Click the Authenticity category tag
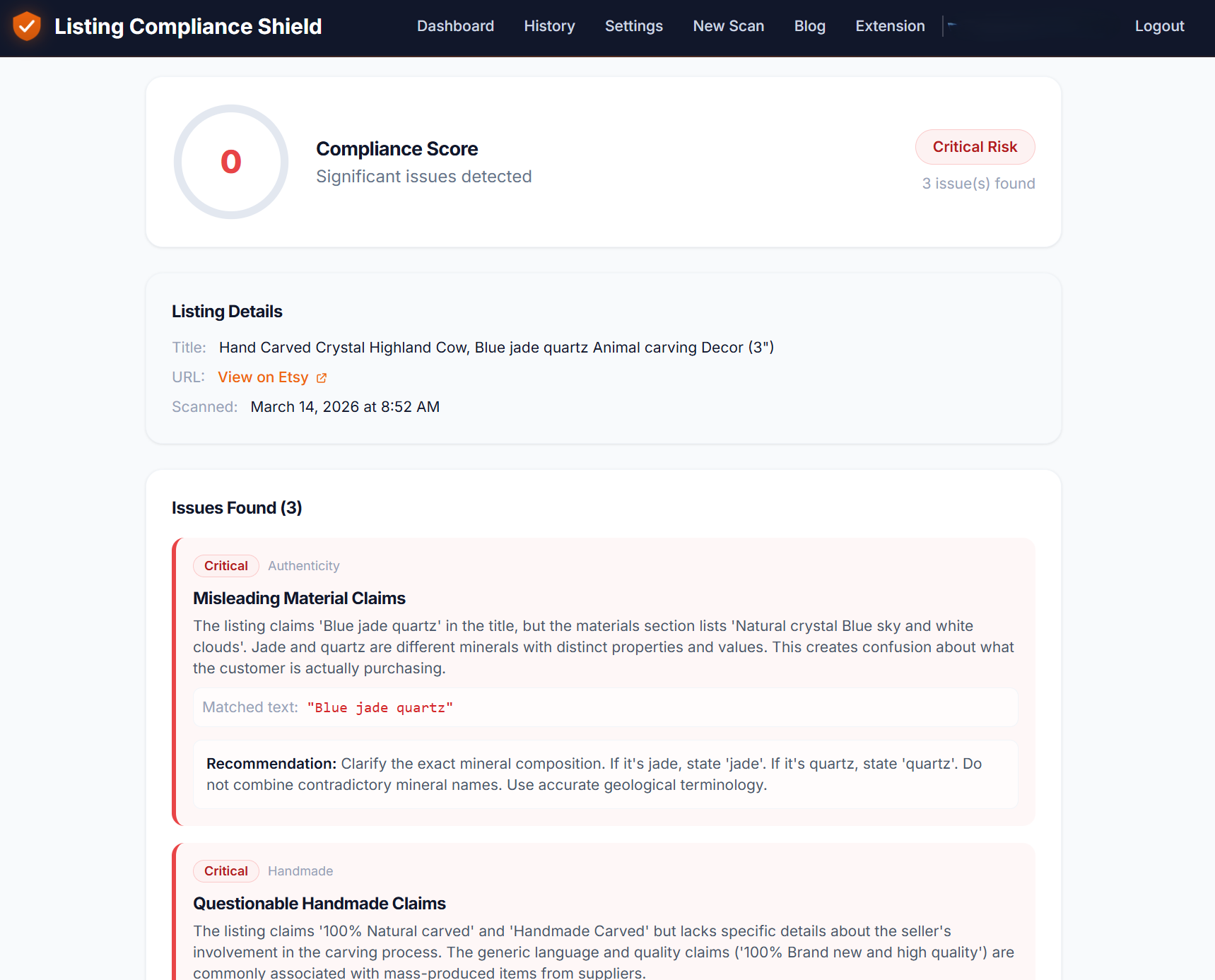 [x=303, y=565]
